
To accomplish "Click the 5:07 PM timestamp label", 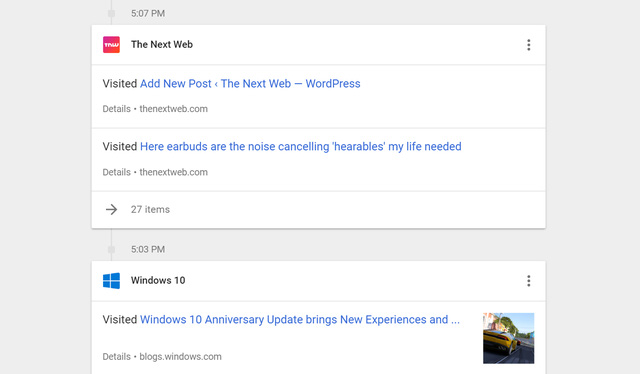I will [x=148, y=13].
